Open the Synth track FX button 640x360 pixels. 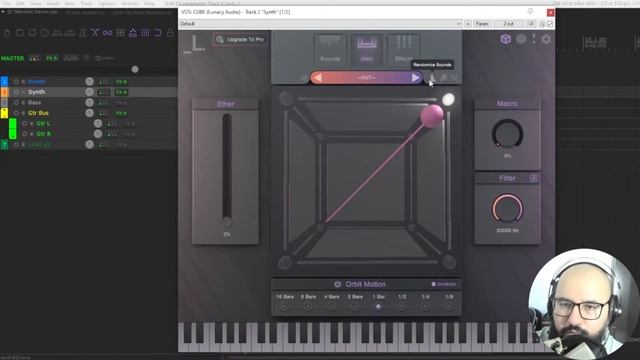click(x=121, y=92)
